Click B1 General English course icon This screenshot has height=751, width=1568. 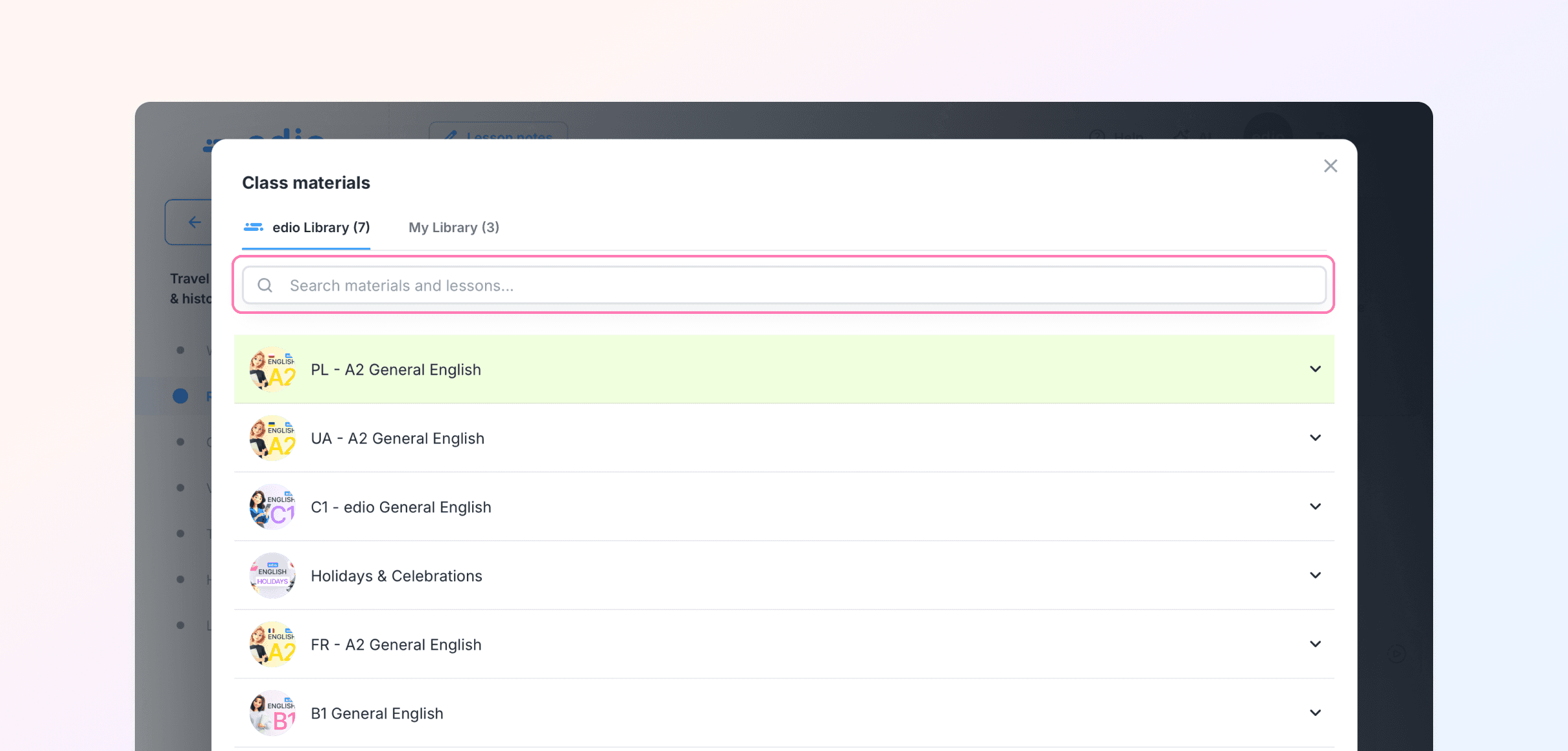[272, 713]
